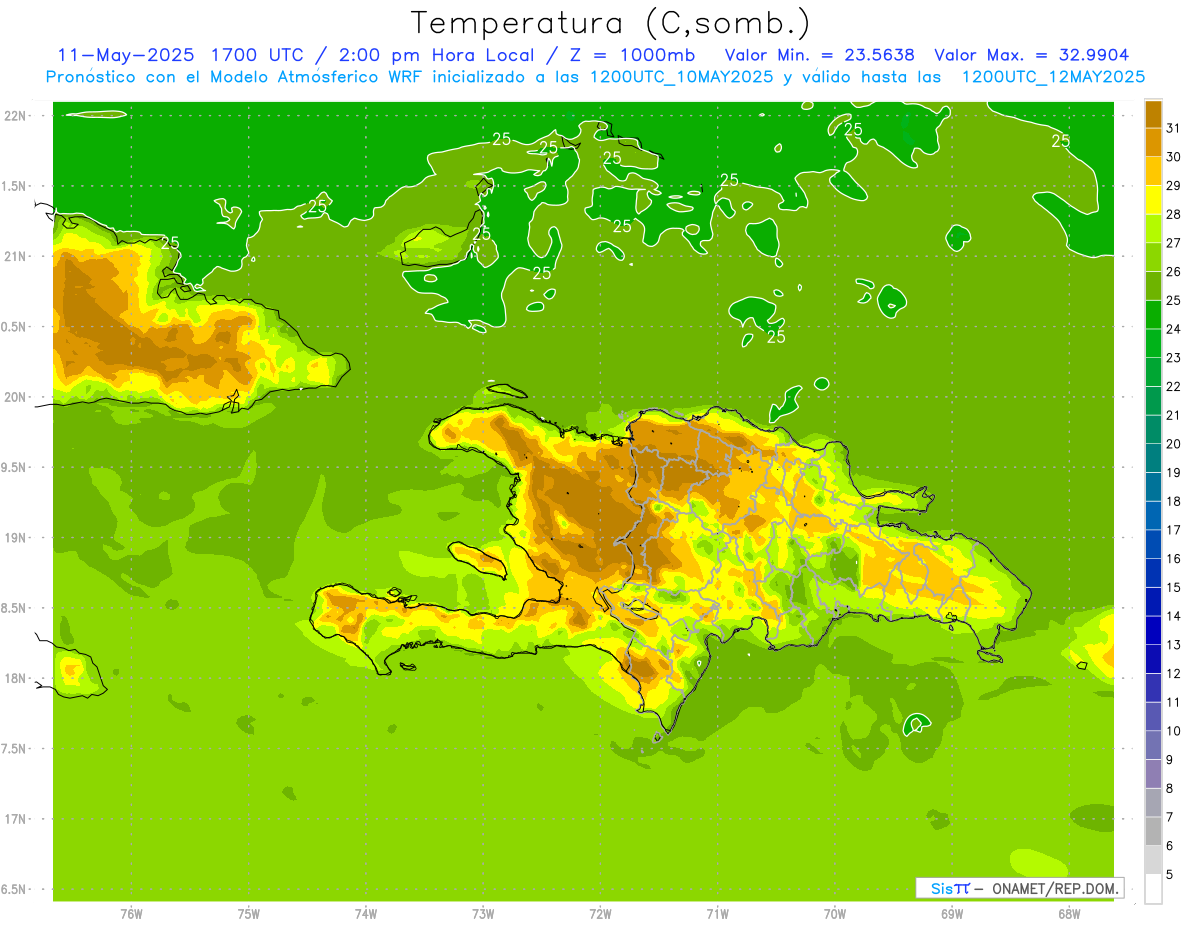Click 'Valor Min. = 23.5638' value

click(819, 55)
